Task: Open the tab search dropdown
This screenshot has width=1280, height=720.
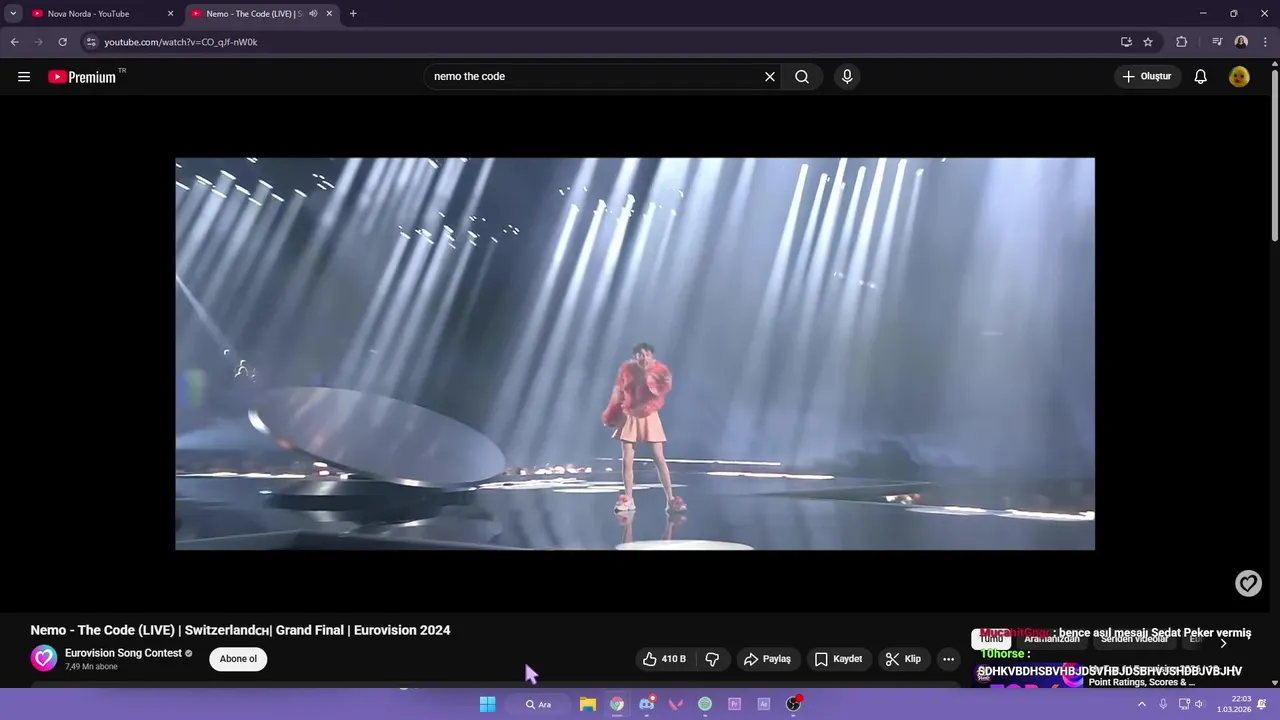Action: point(13,14)
